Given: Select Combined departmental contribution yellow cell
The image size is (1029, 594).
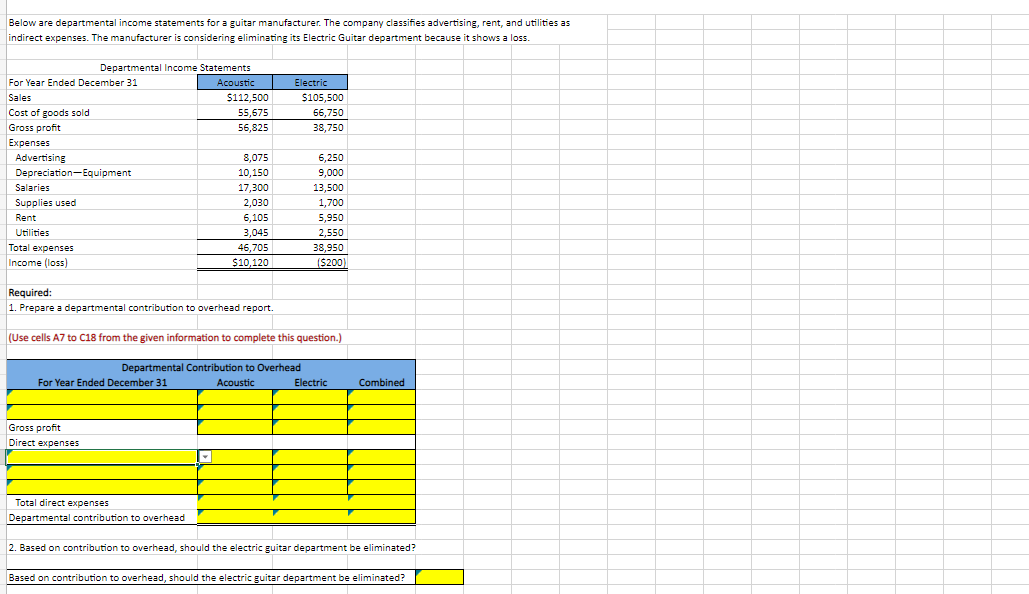Looking at the screenshot, I should (381, 517).
